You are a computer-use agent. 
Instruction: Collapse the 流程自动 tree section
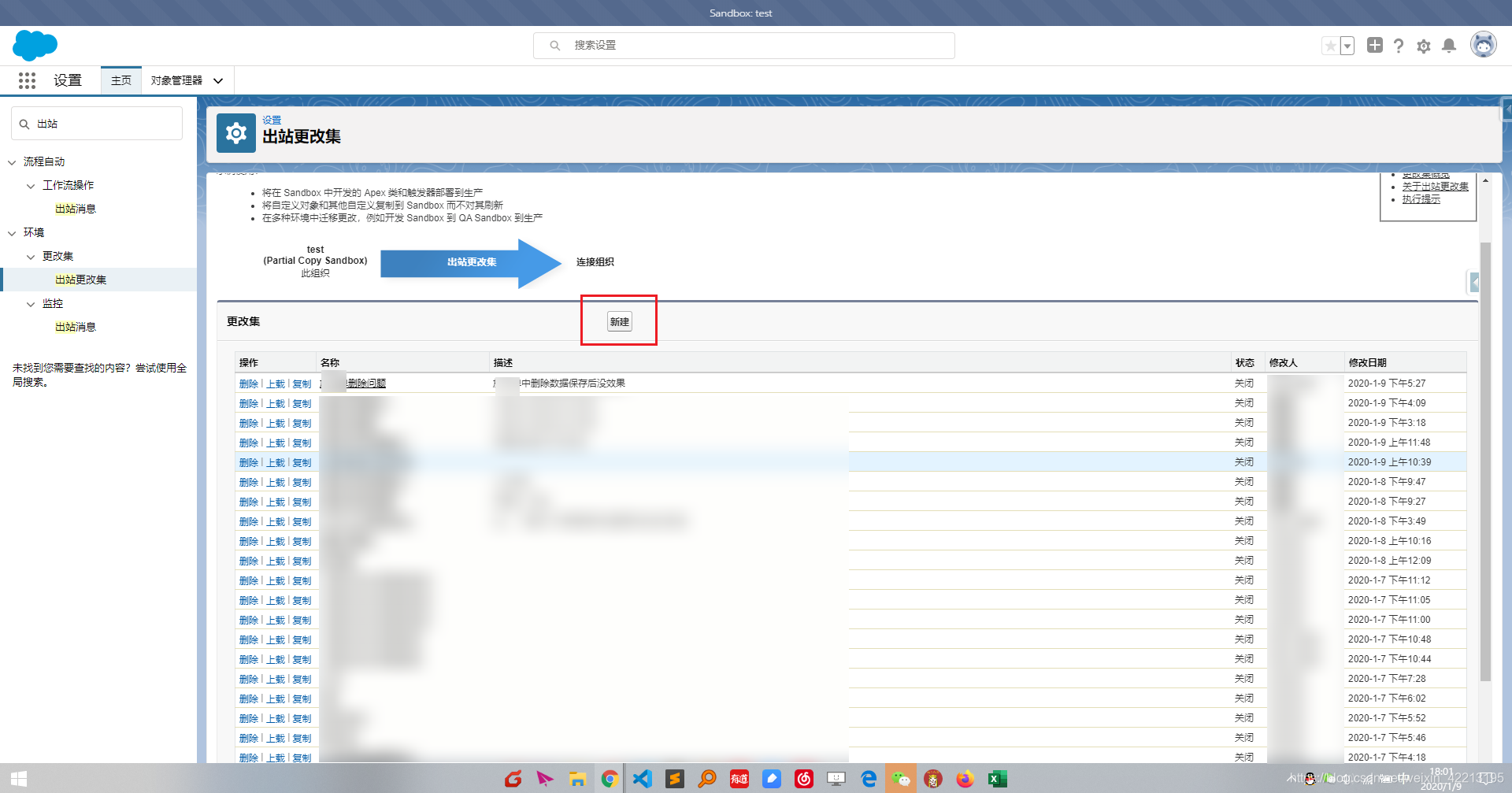pos(12,162)
